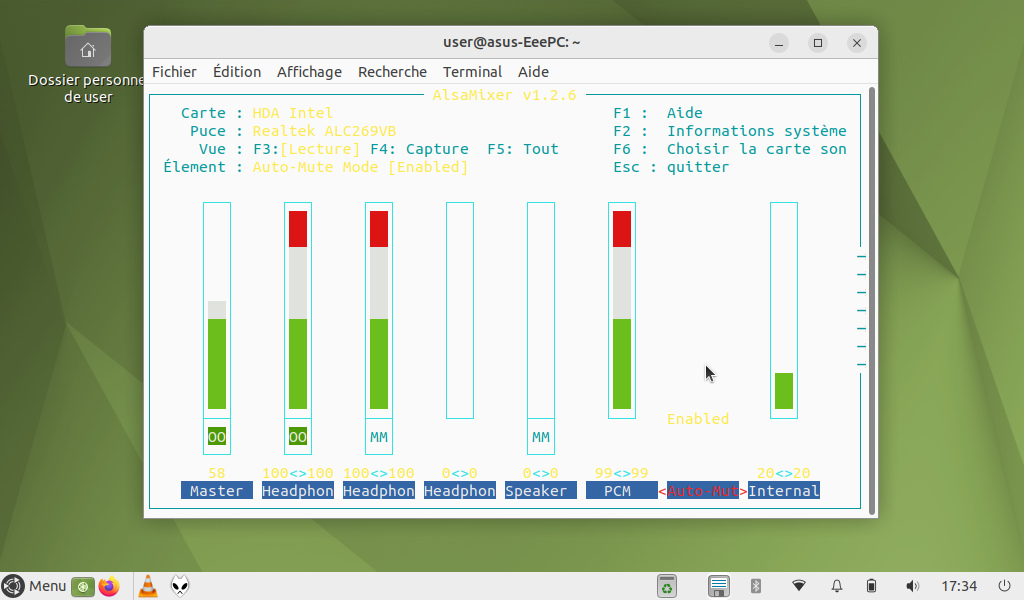Open the white alien-face application icon
Screen dimensions: 1024x600
180,586
